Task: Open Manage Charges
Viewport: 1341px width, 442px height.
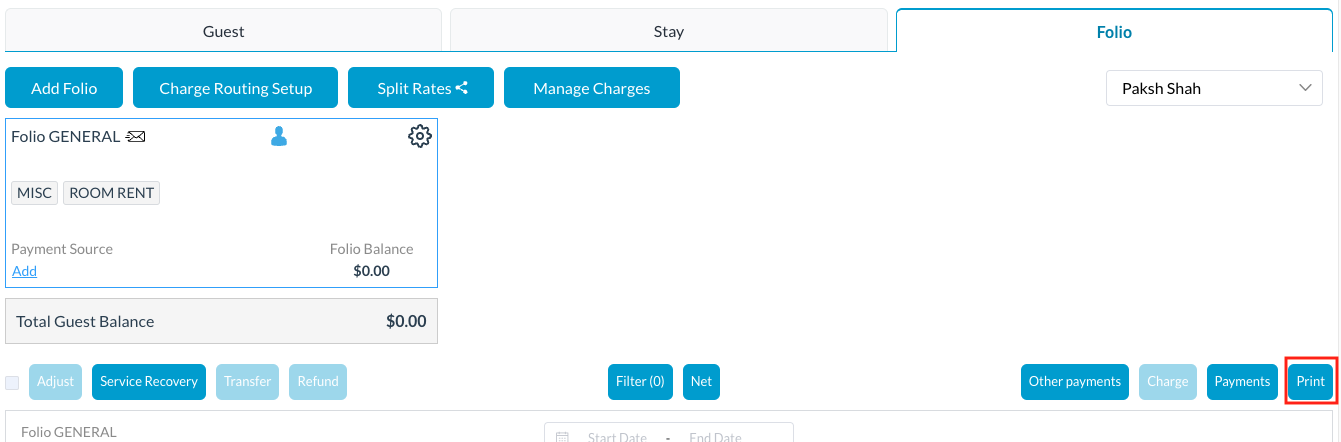Action: click(591, 88)
